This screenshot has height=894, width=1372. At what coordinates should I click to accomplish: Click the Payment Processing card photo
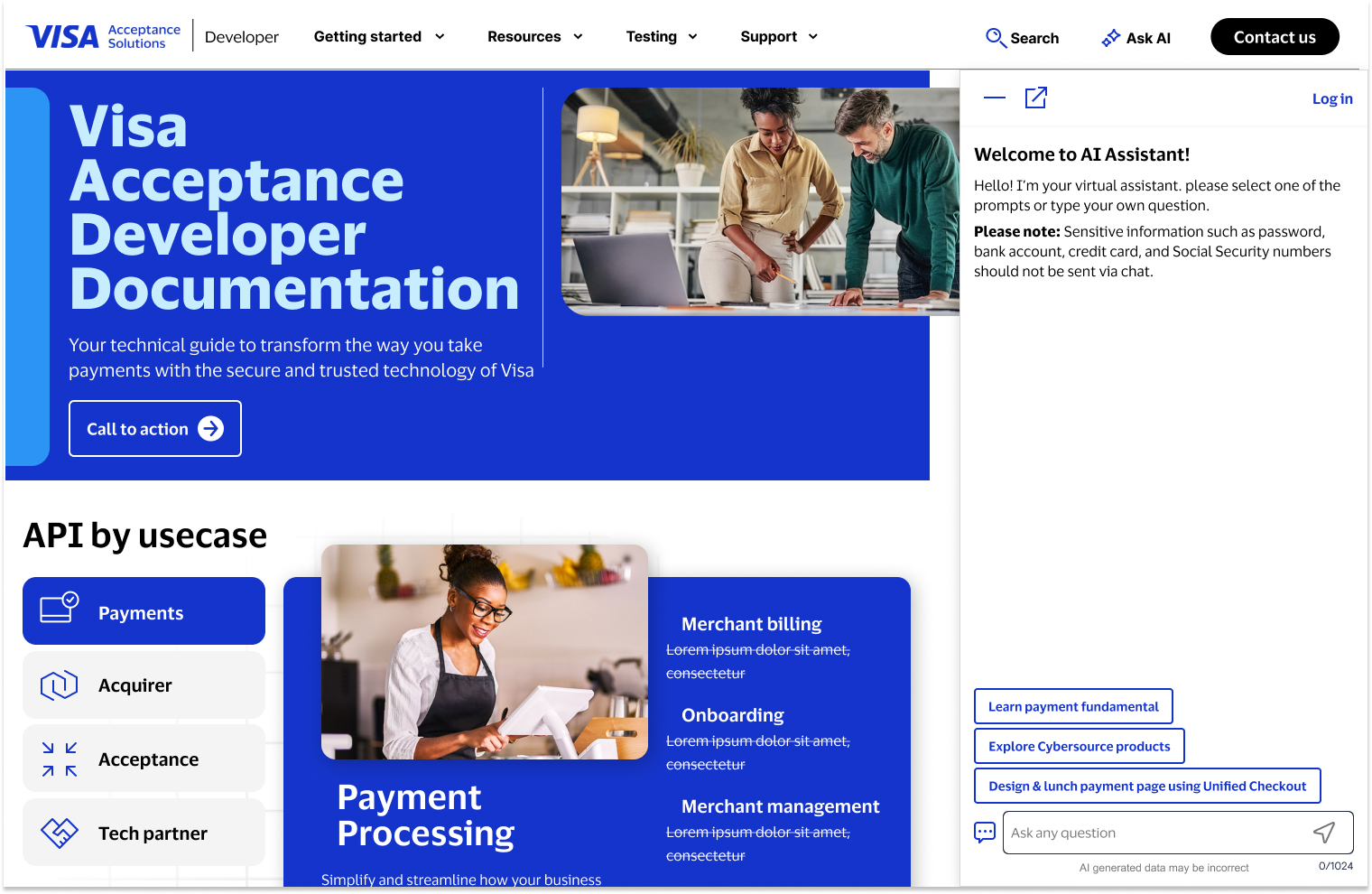click(485, 652)
